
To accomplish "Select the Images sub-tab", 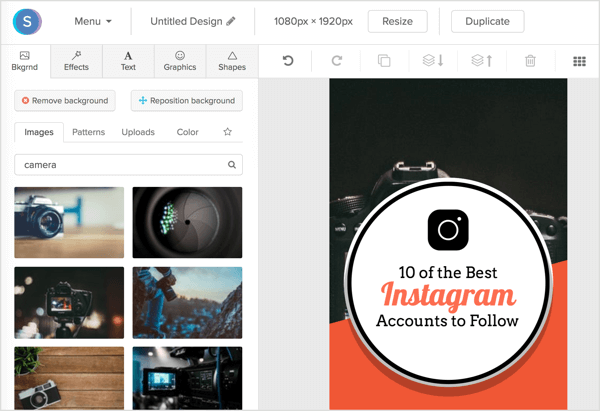I will (x=39, y=132).
